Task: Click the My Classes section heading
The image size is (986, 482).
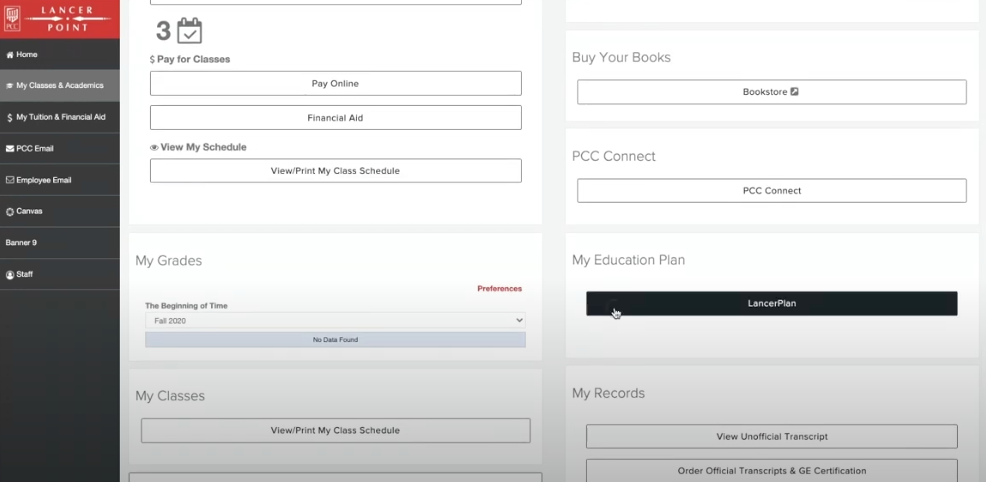Action: click(x=170, y=396)
